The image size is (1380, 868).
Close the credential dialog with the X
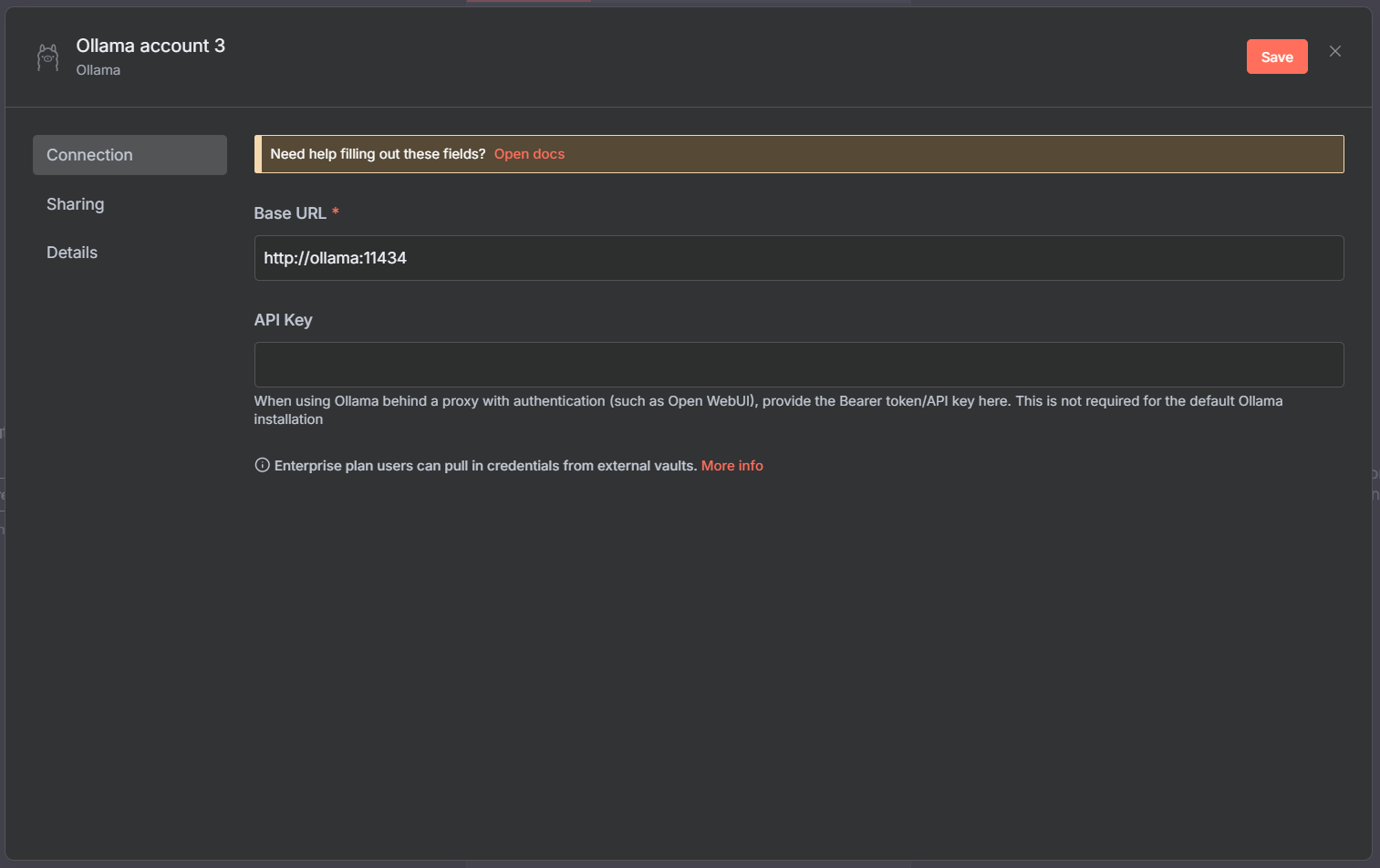click(1334, 52)
